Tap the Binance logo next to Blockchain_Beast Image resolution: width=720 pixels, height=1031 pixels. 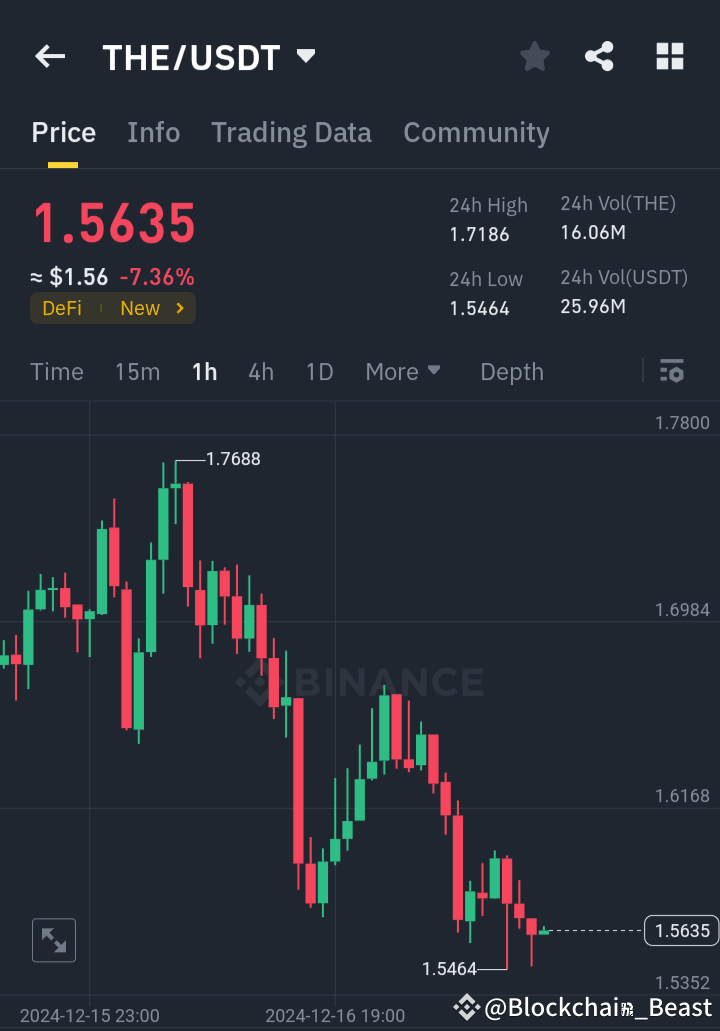(466, 1007)
